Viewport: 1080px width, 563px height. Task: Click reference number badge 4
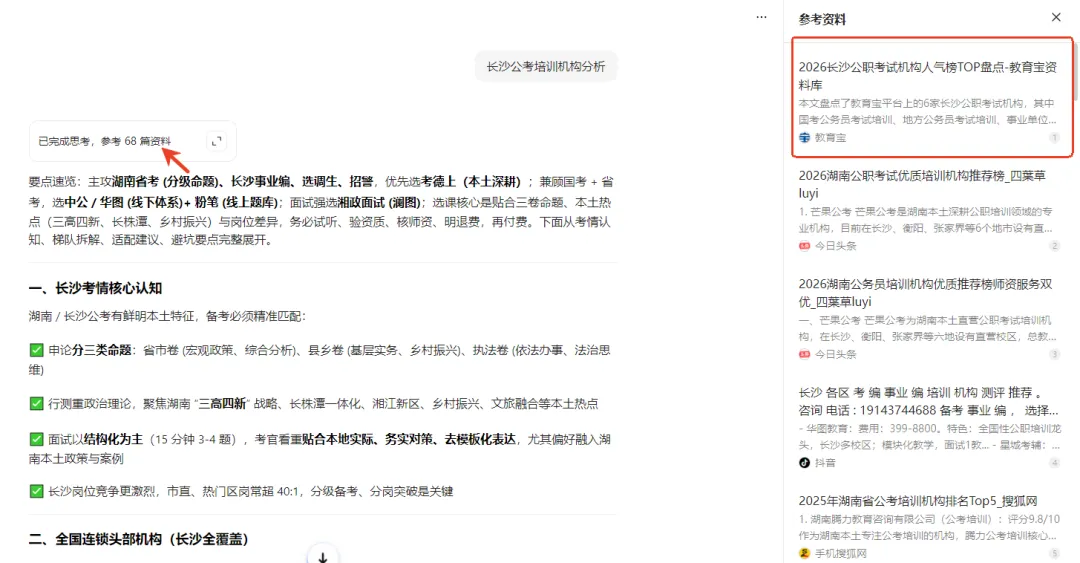pos(1055,463)
